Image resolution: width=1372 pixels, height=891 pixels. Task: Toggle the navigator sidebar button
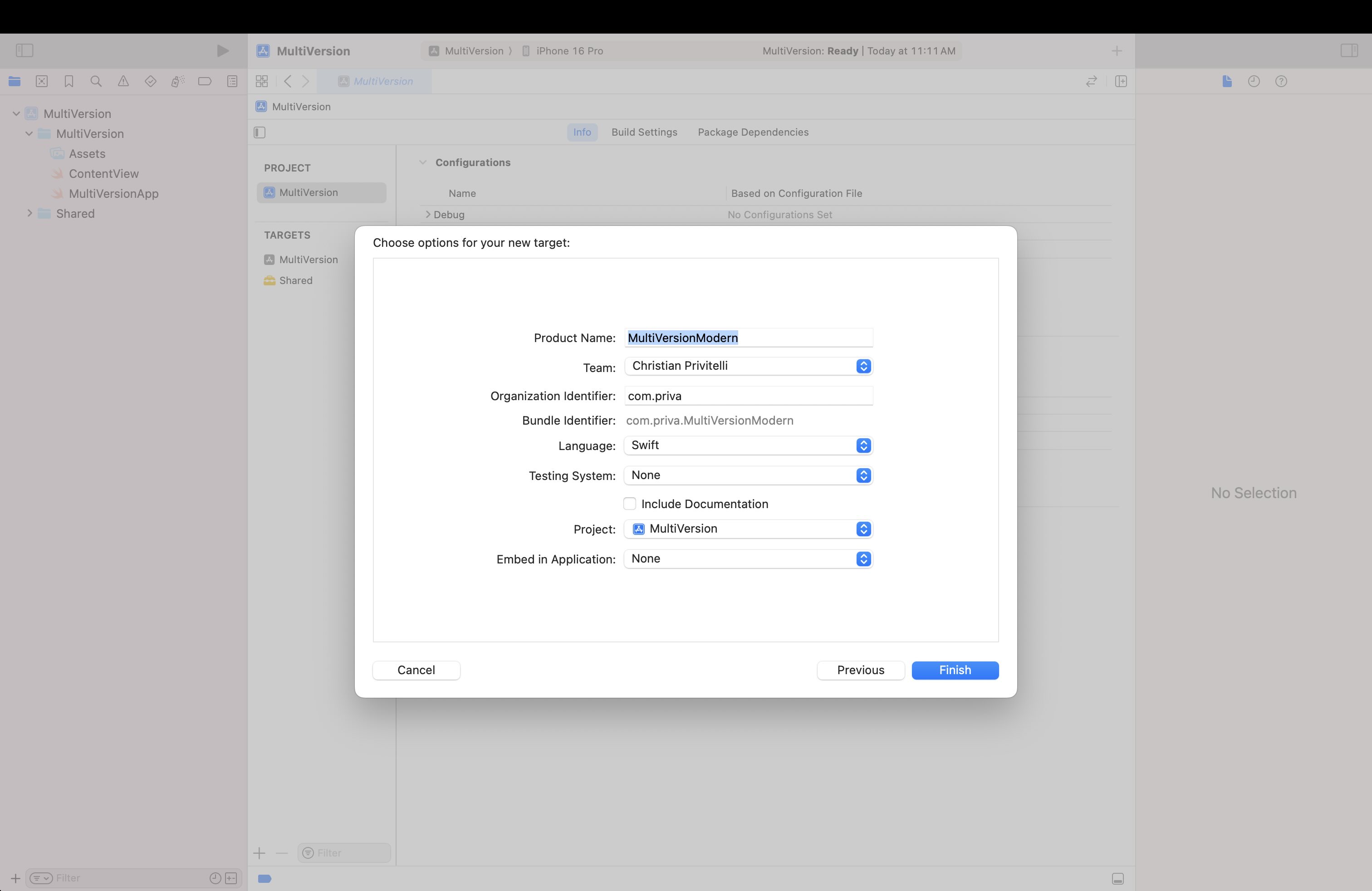pos(24,51)
